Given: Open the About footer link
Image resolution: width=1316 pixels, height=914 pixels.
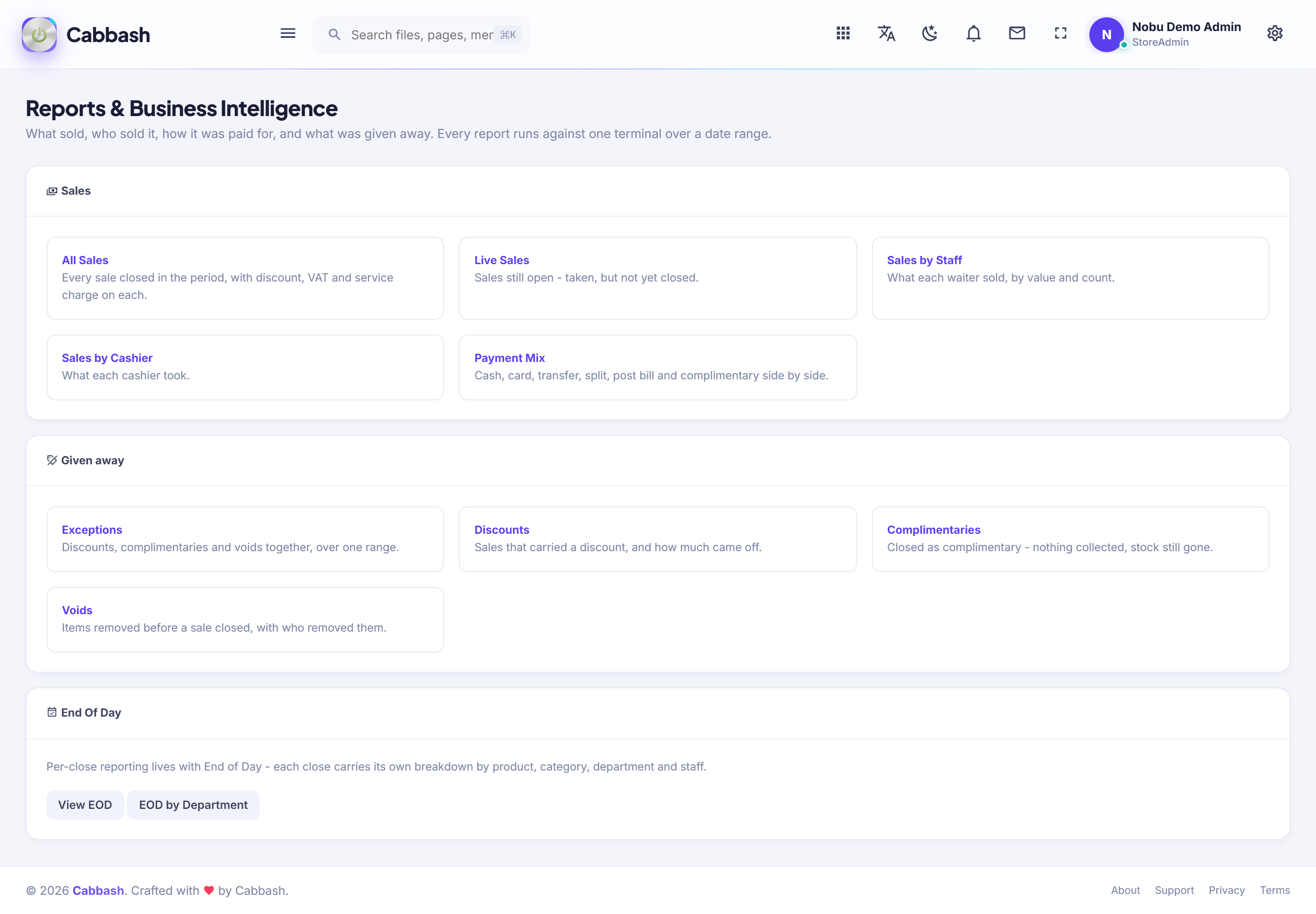Looking at the screenshot, I should coord(1125,891).
